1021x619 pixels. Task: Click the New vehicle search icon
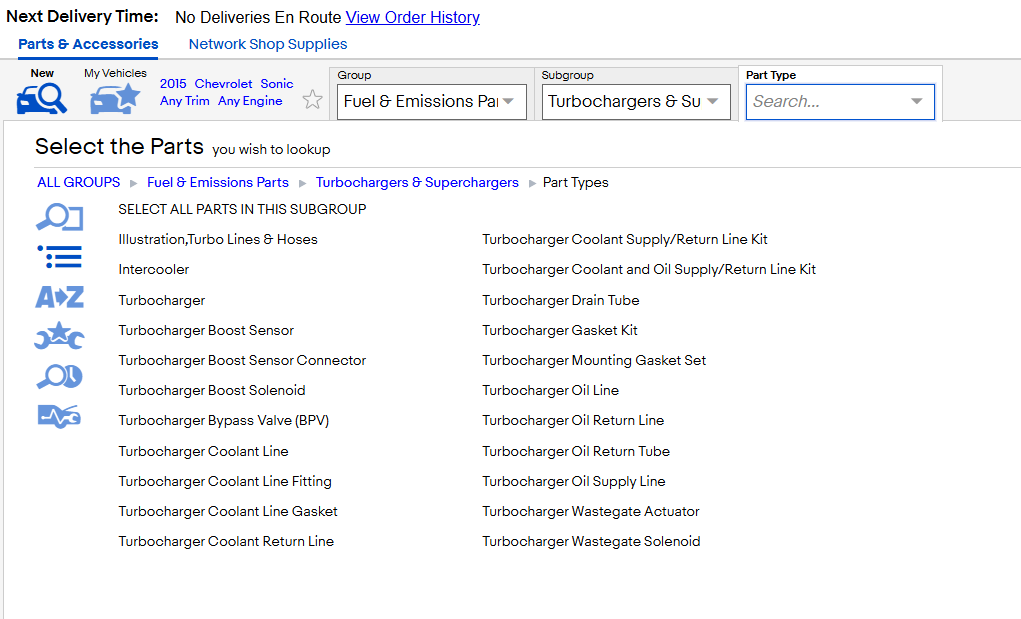click(42, 99)
